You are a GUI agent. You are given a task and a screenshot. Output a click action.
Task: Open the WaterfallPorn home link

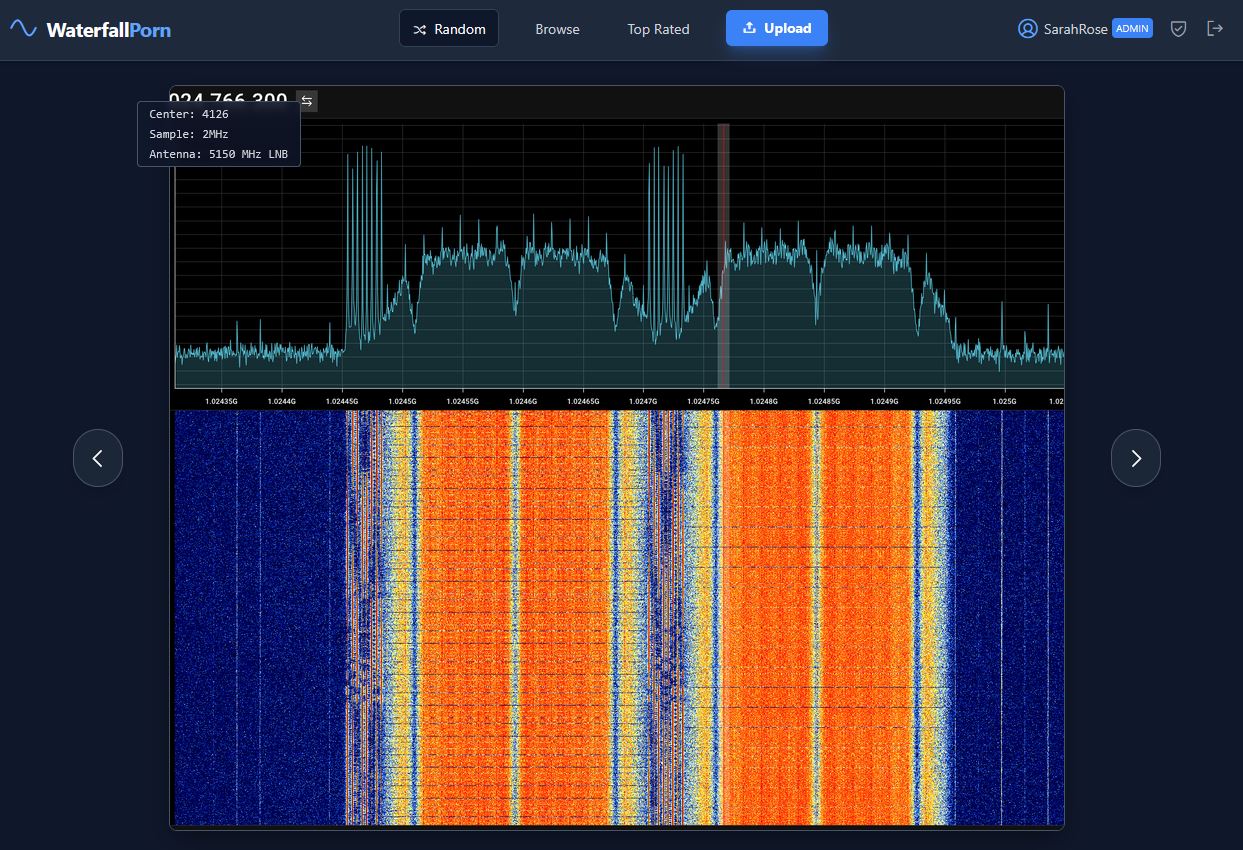91,29
